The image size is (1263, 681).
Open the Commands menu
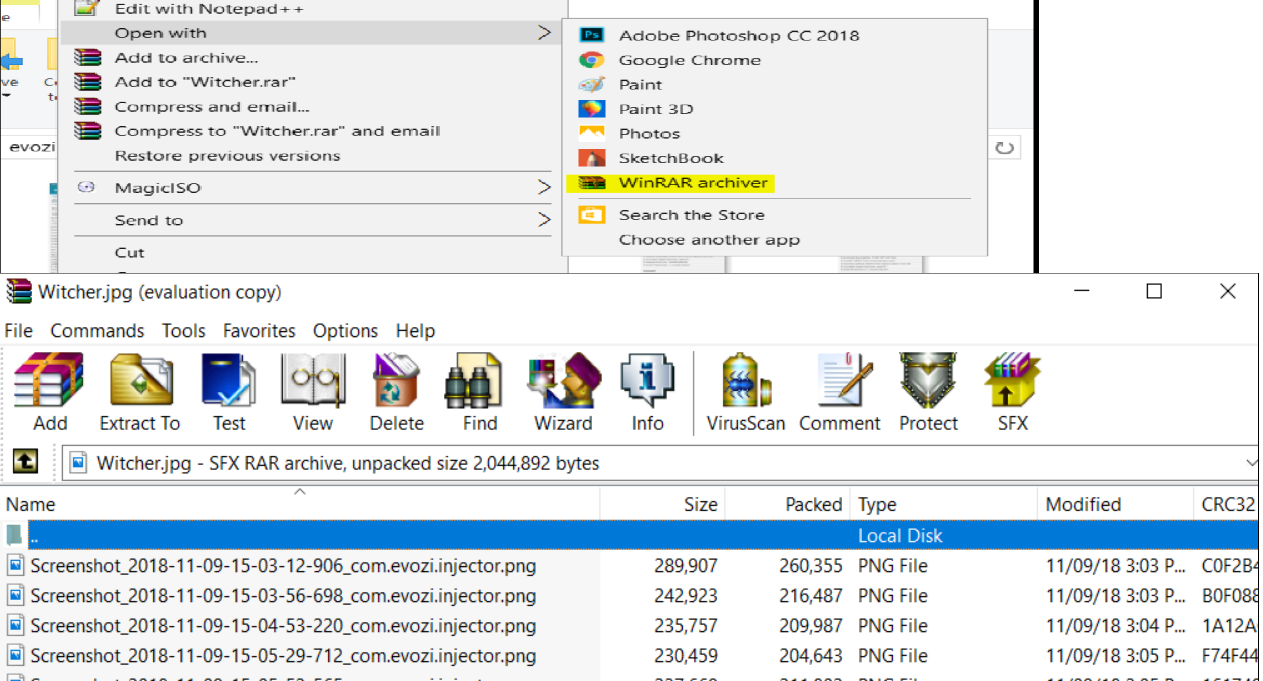(x=97, y=331)
